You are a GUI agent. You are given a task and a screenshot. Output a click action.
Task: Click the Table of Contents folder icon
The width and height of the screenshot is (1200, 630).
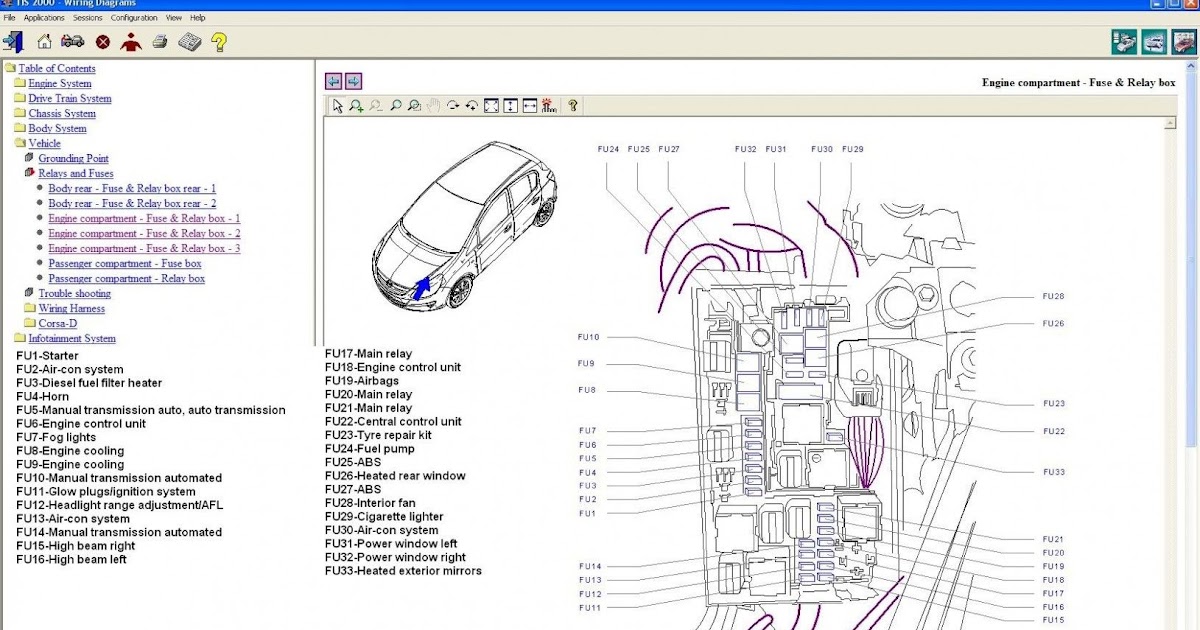point(10,68)
